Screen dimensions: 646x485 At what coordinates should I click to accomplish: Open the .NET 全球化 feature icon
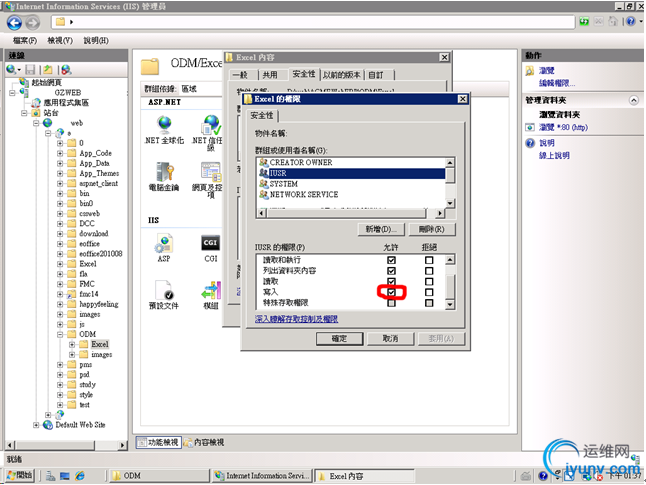(164, 124)
